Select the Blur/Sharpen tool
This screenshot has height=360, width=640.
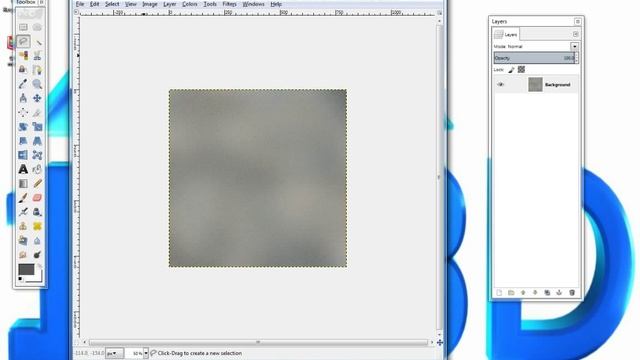pos(37,240)
